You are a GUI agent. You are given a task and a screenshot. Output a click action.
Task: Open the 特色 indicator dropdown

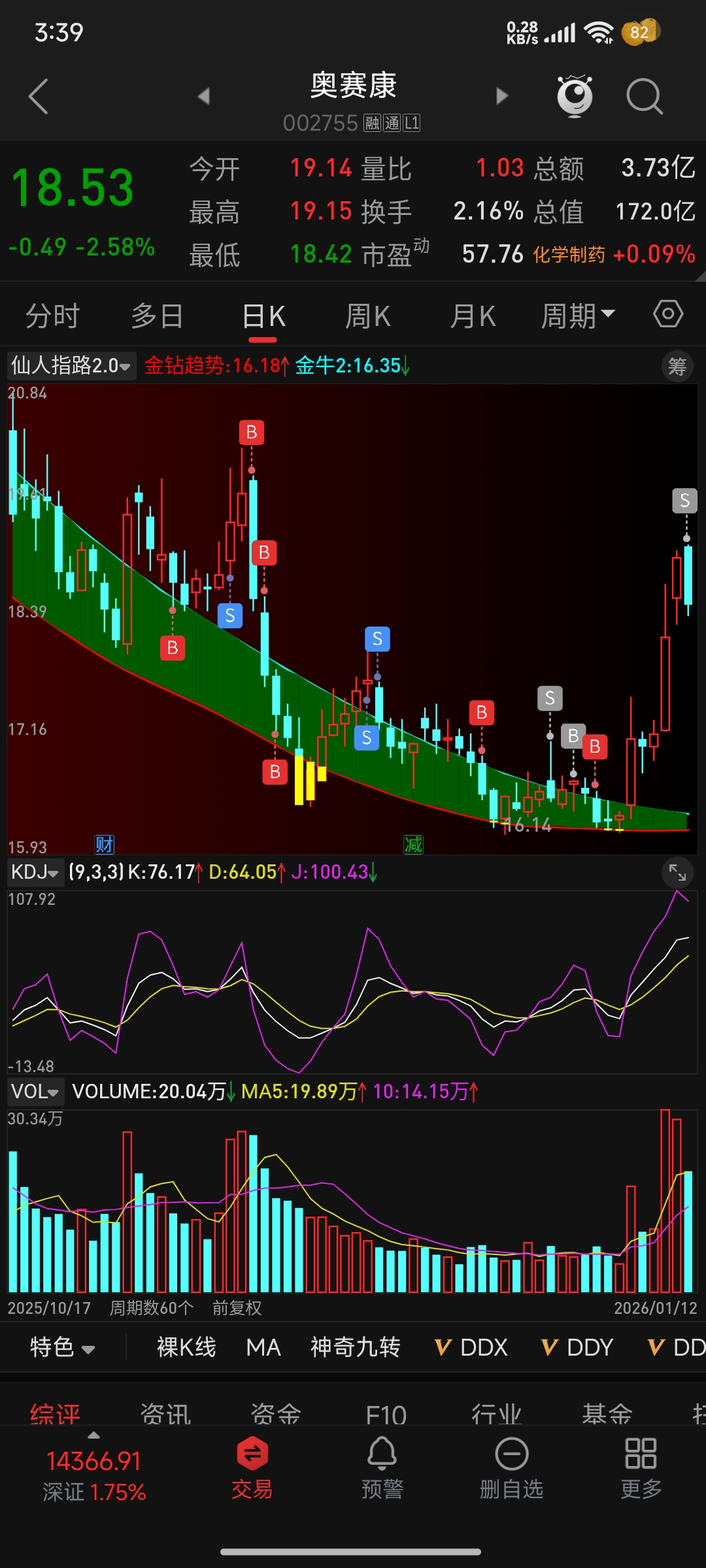tap(63, 1347)
